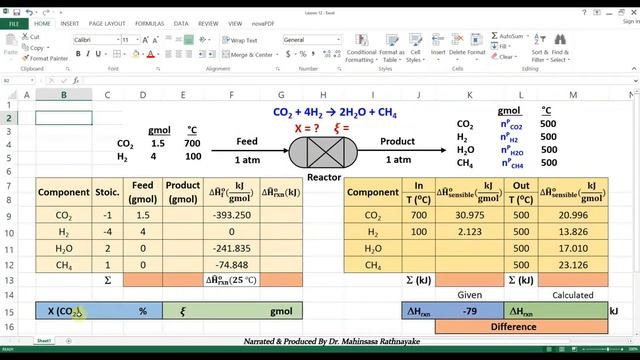Undo the last action
The height and width of the screenshot is (360, 640).
click(29, 13)
